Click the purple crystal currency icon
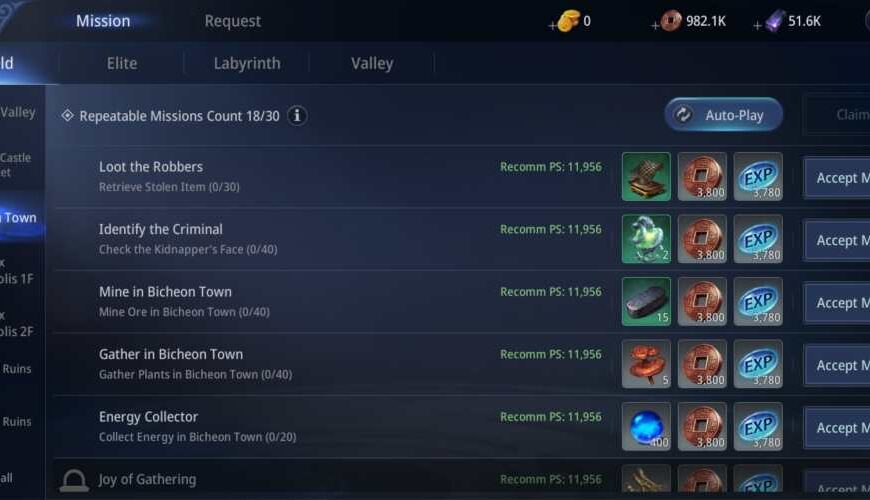Viewport: 870px width, 500px height. [774, 21]
